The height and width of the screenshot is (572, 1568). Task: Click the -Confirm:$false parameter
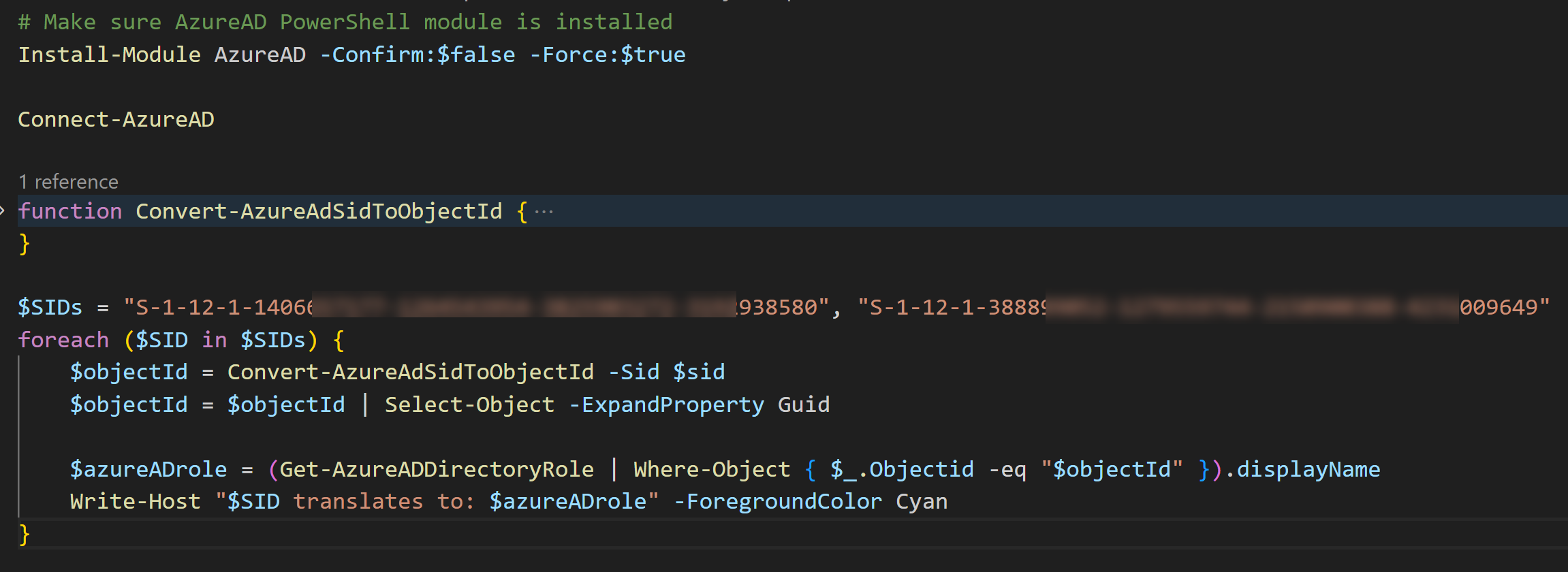click(x=417, y=55)
